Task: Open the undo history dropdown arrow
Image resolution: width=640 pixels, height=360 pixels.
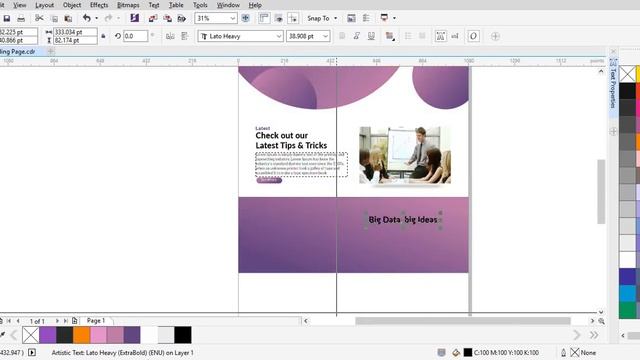Action: [x=96, y=18]
